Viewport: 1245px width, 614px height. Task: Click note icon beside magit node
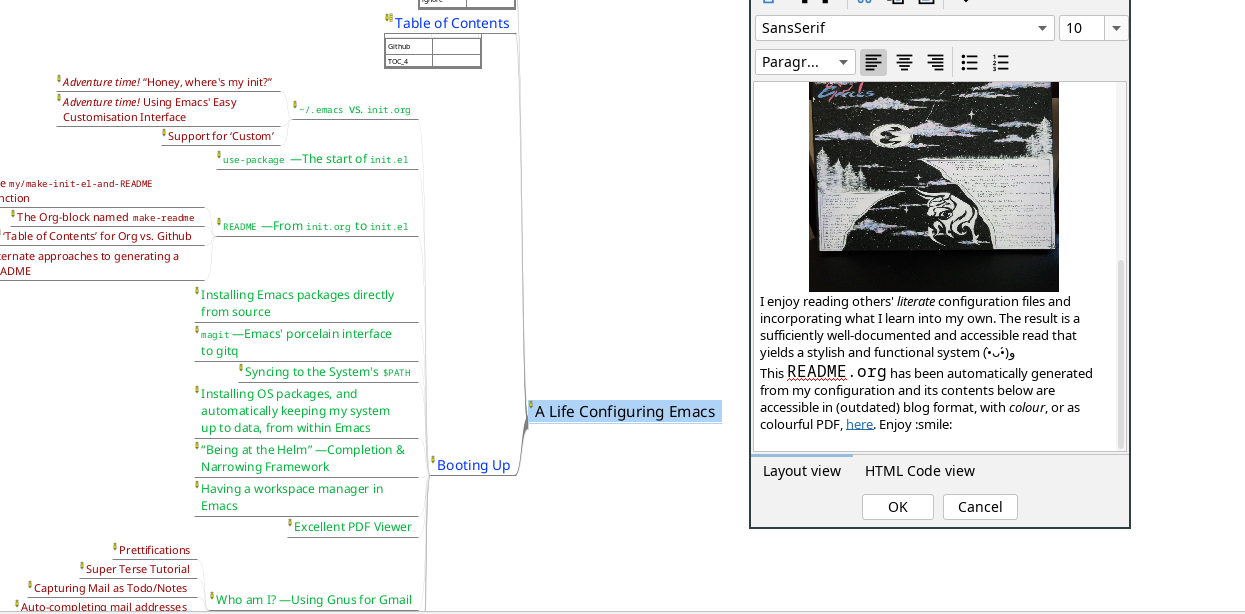pos(197,330)
